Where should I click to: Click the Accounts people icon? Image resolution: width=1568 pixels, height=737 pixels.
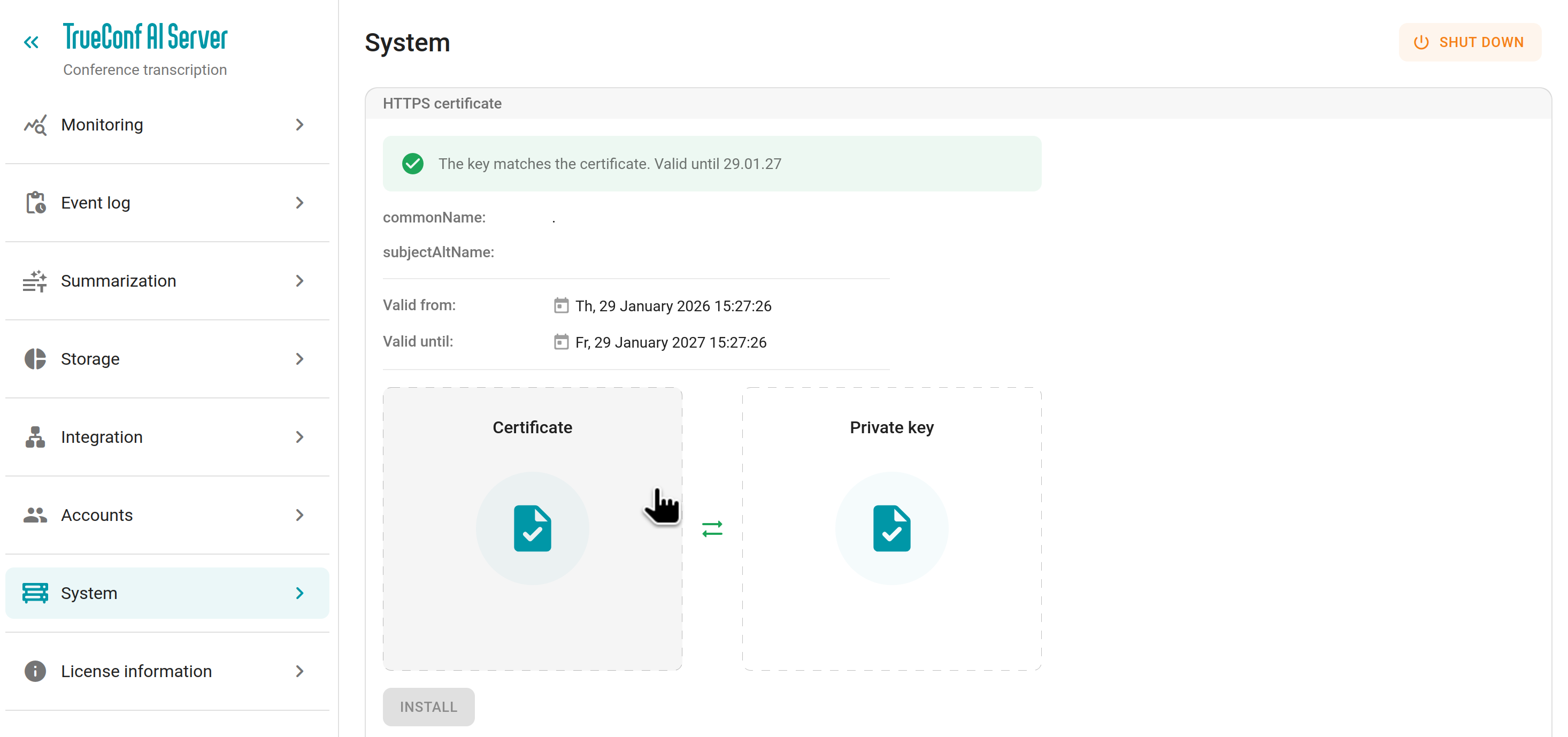[x=35, y=515]
